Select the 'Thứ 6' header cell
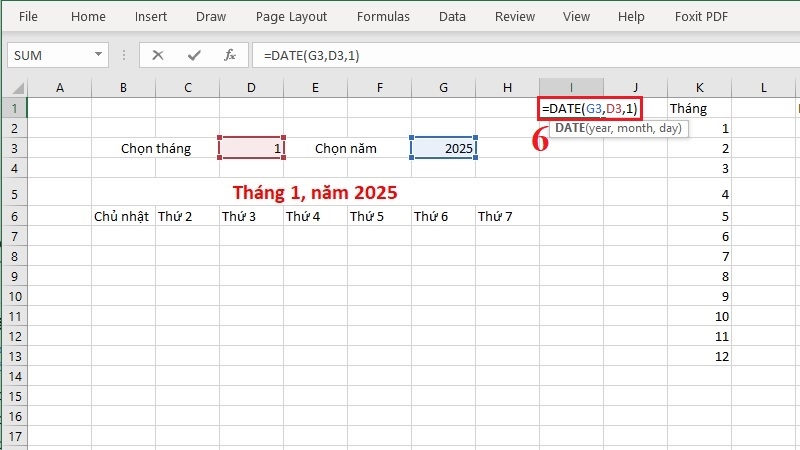The image size is (800, 450). tap(443, 216)
